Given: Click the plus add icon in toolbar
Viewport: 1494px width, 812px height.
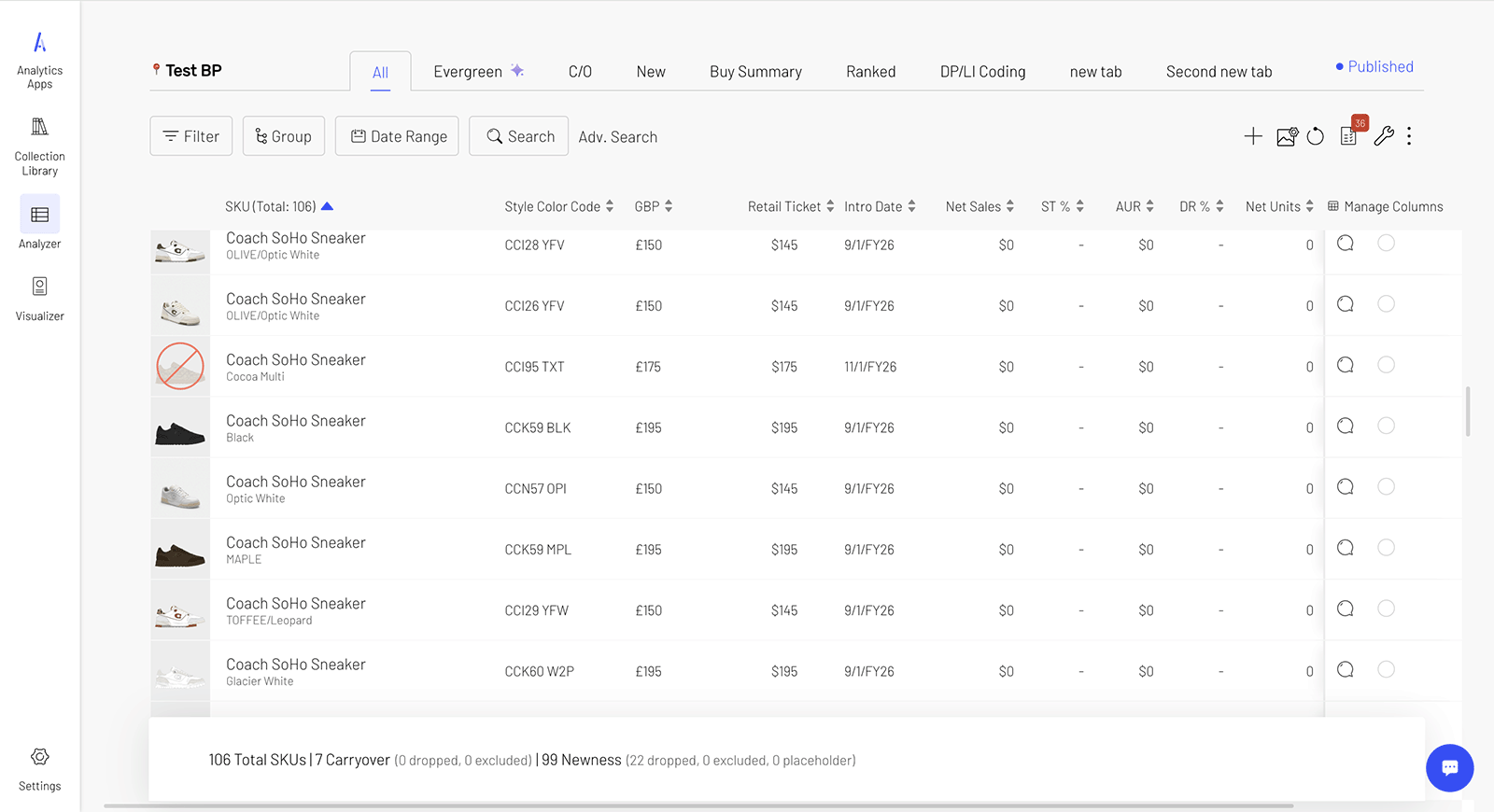Looking at the screenshot, I should pos(1253,136).
